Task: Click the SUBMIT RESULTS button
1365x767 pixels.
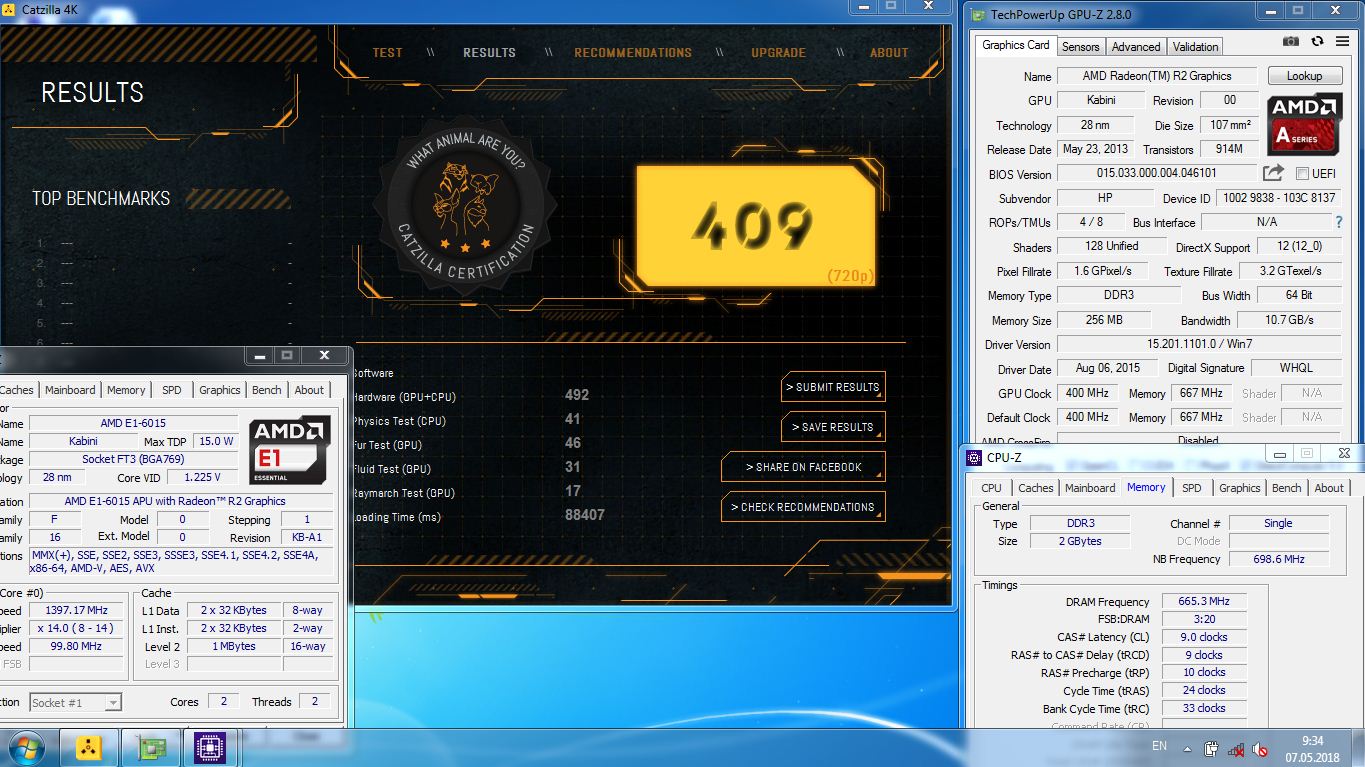Action: (833, 387)
